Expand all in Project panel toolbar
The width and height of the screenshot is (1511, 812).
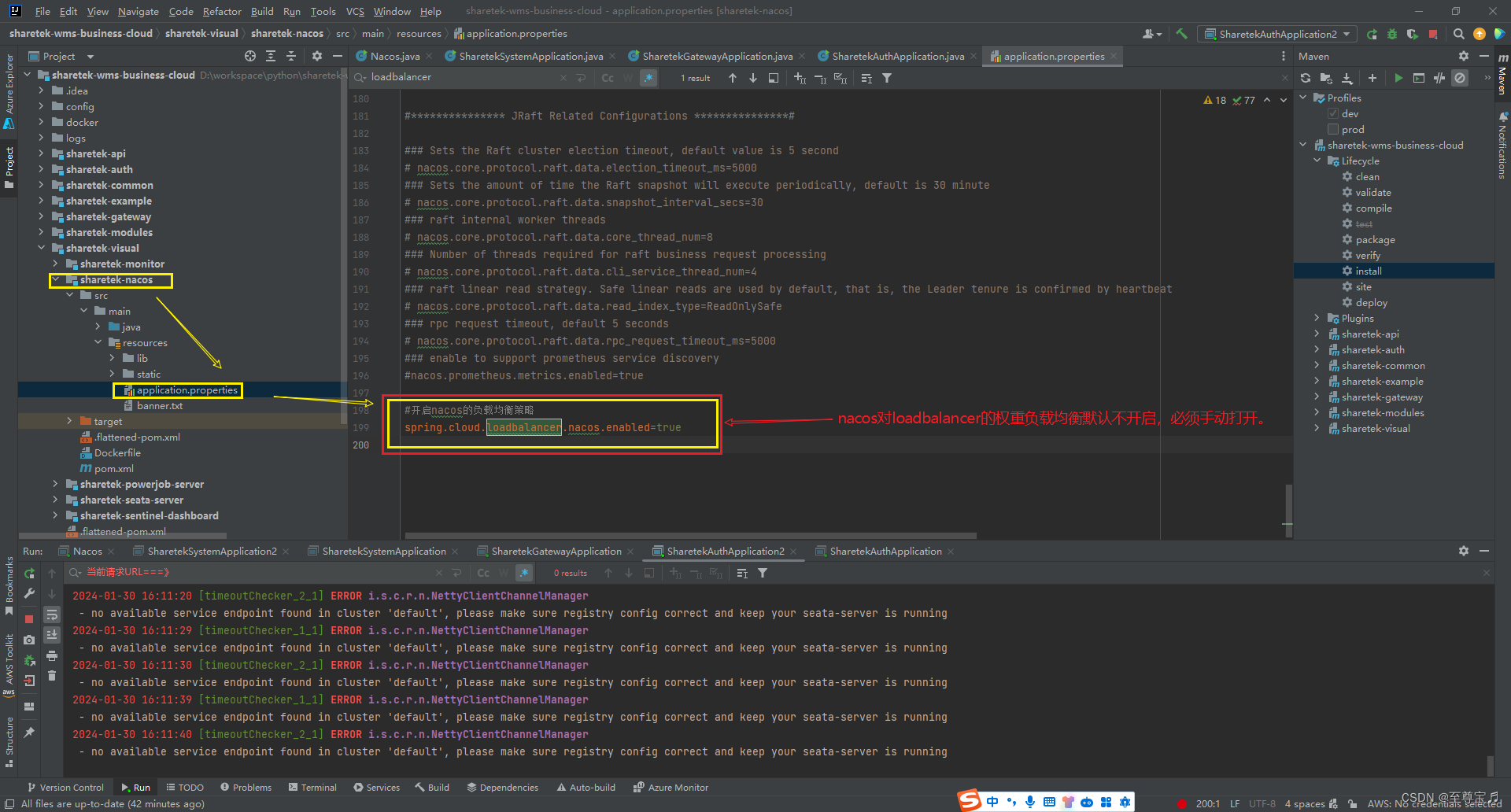click(x=271, y=56)
